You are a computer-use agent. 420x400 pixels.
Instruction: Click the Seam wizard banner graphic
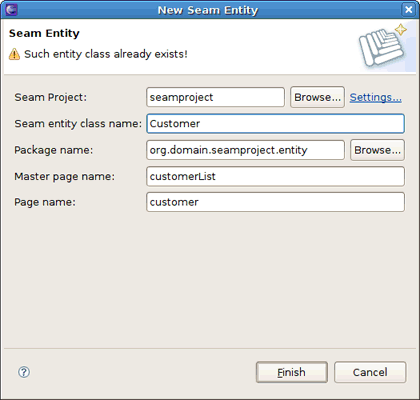(x=383, y=46)
